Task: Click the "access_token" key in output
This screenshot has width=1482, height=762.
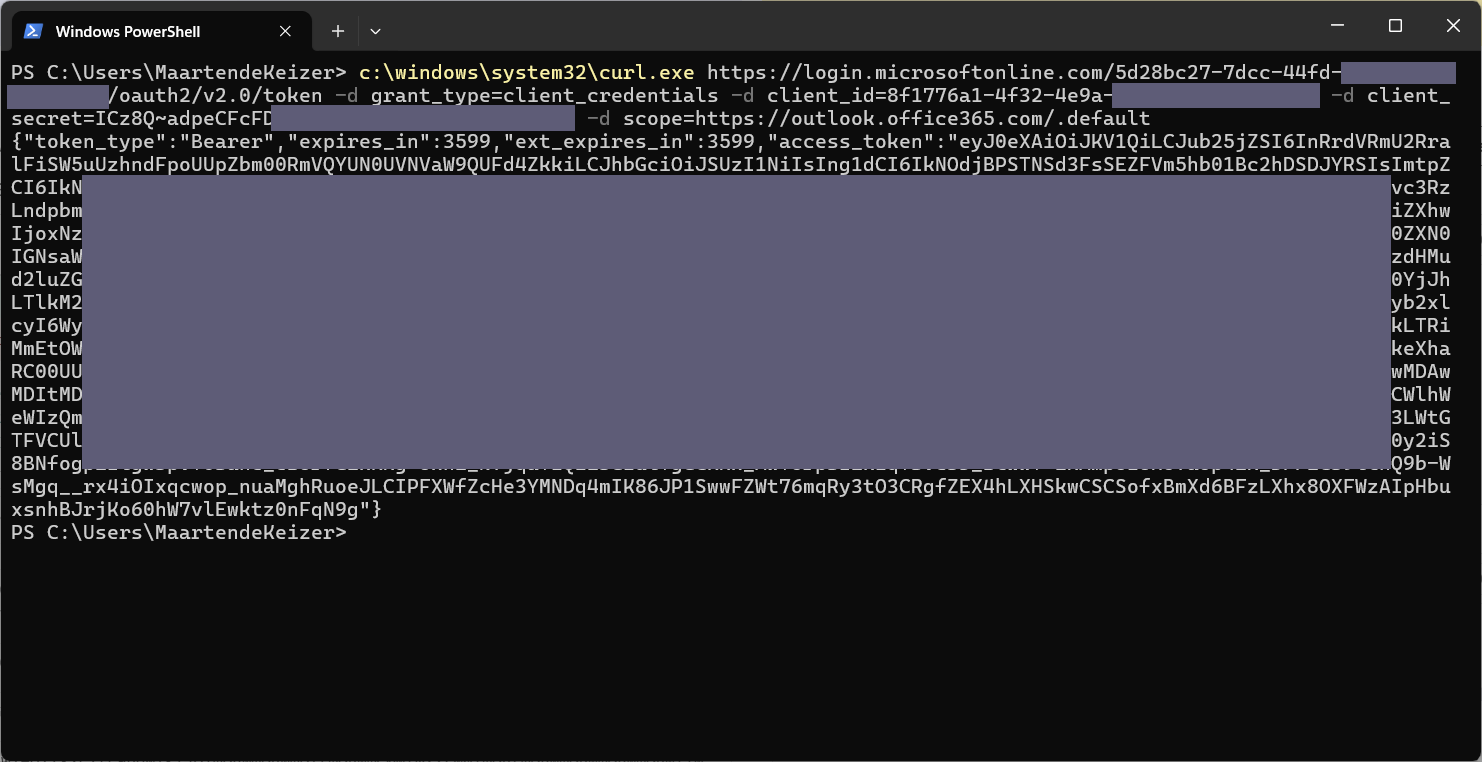Action: 854,142
